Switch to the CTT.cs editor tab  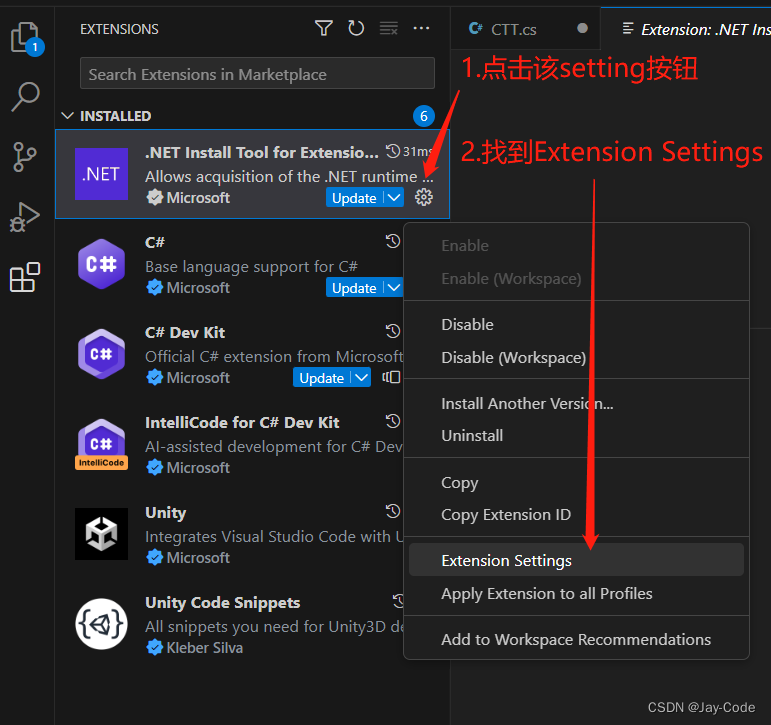(x=525, y=29)
